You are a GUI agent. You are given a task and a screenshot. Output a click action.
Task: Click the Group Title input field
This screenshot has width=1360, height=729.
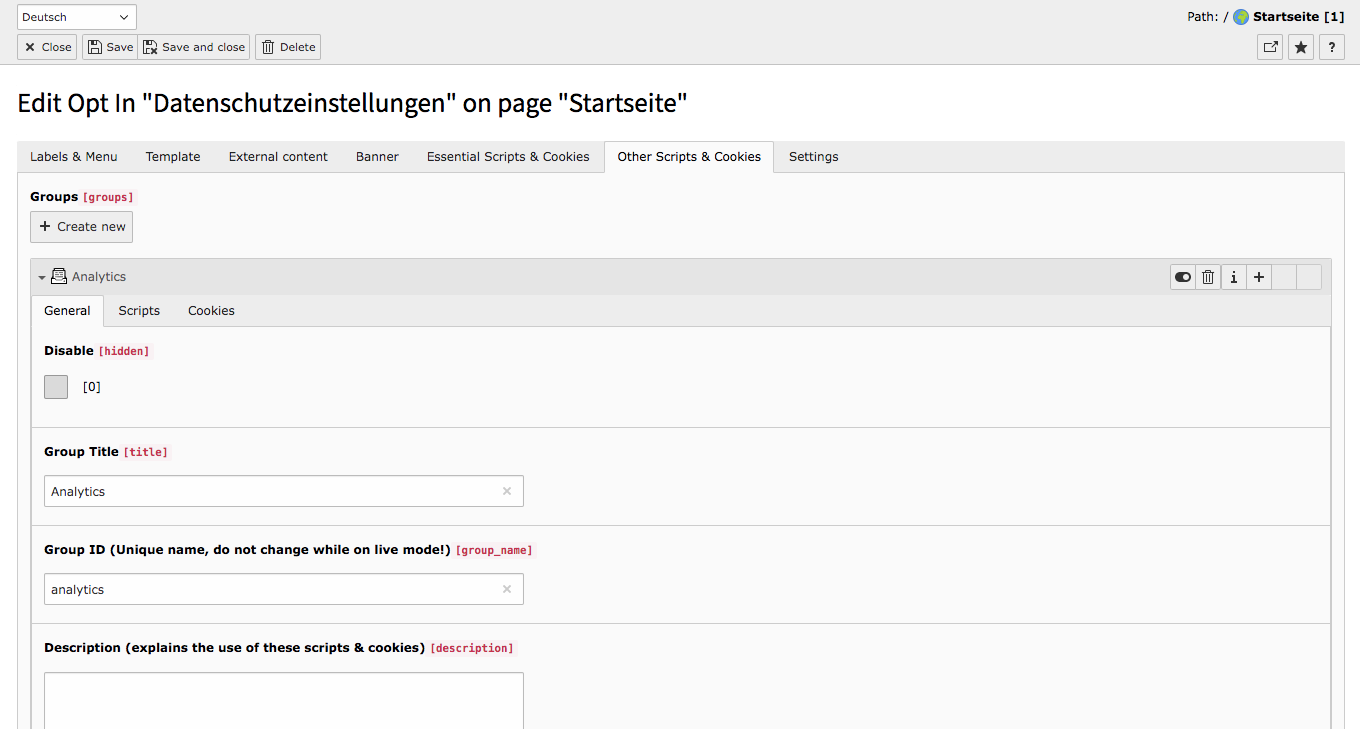(284, 491)
